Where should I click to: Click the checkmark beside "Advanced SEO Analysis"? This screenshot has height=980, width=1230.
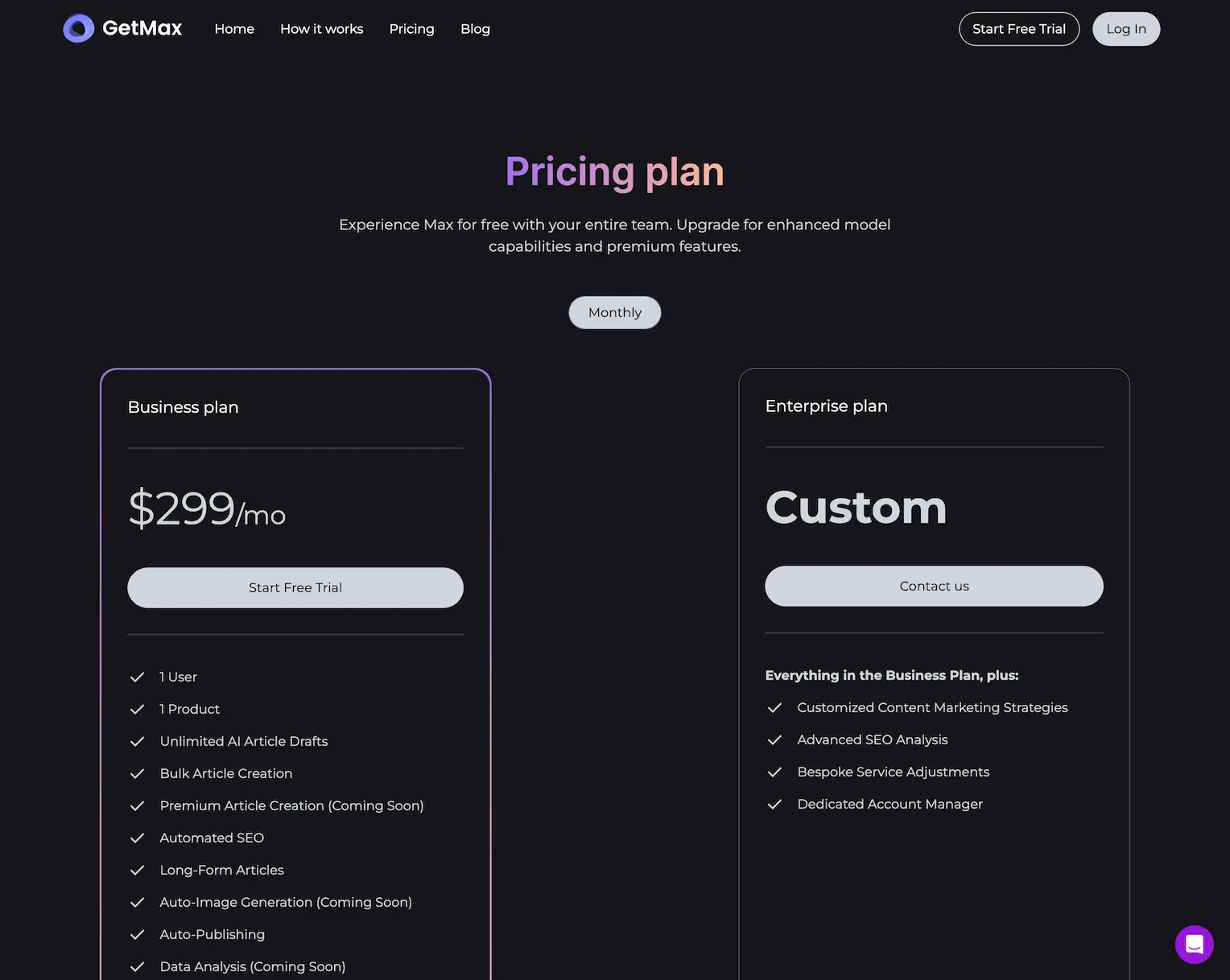[x=774, y=739]
